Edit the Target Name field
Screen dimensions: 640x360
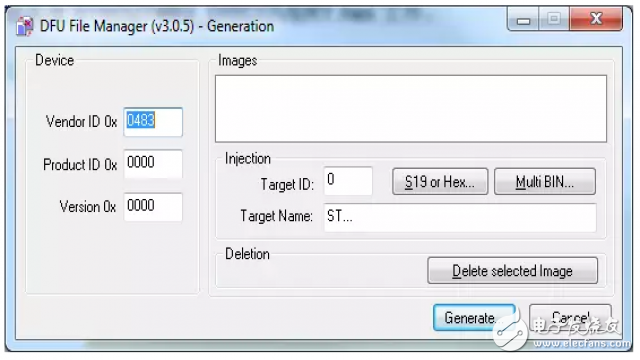[460, 217]
